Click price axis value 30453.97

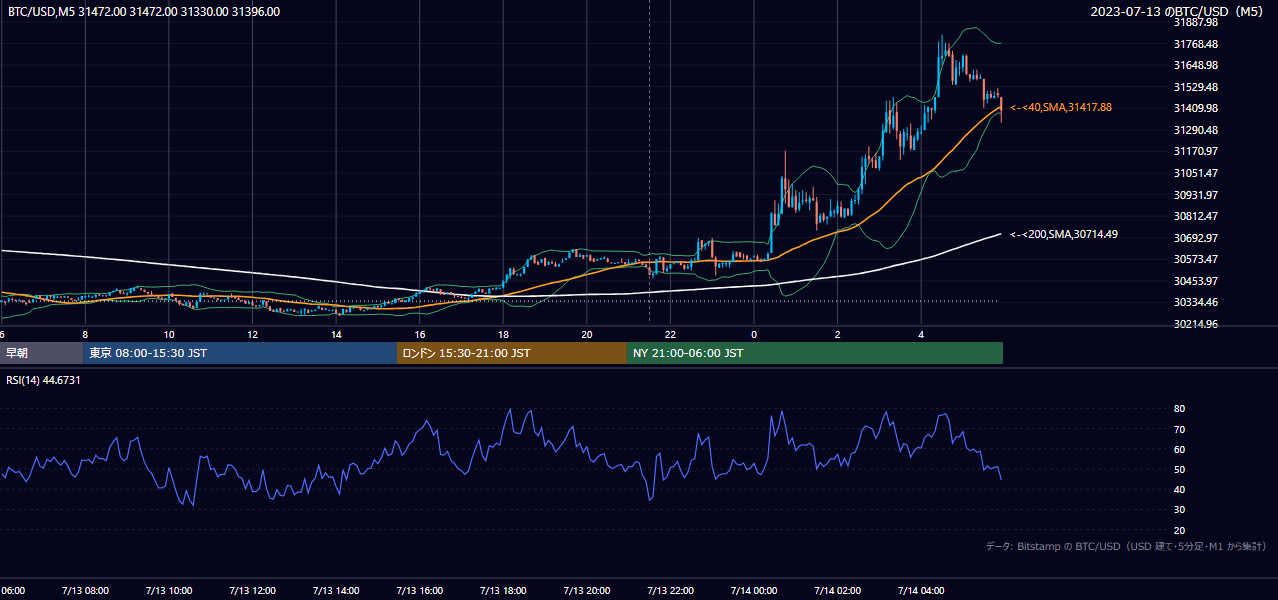(1196, 281)
